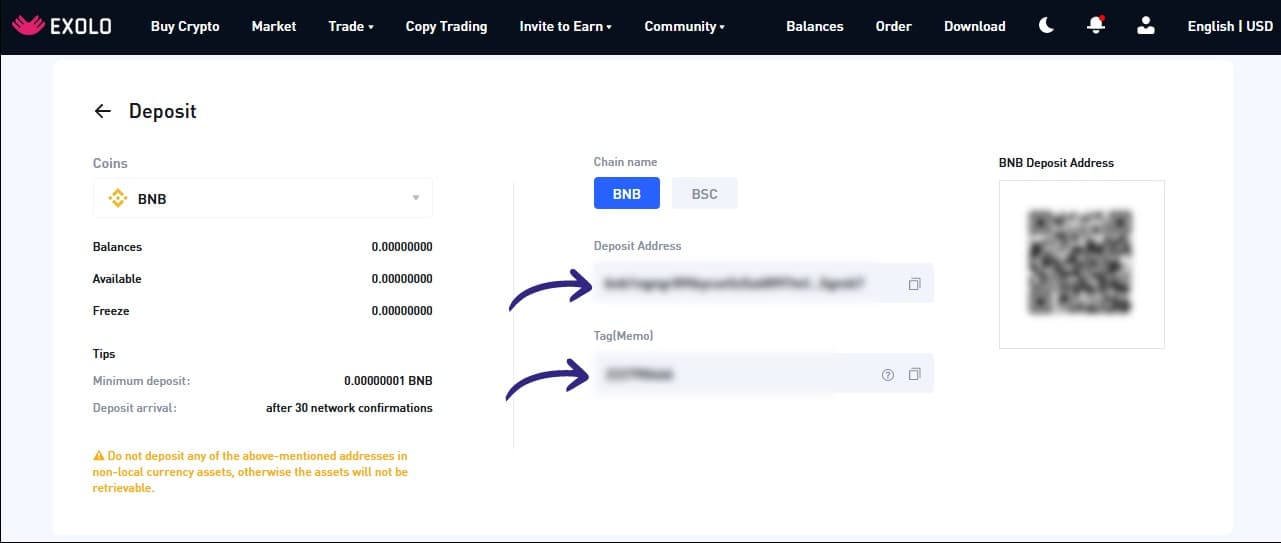Open user account profile icon
Screen dimensions: 1281x543
[x=1146, y=26]
